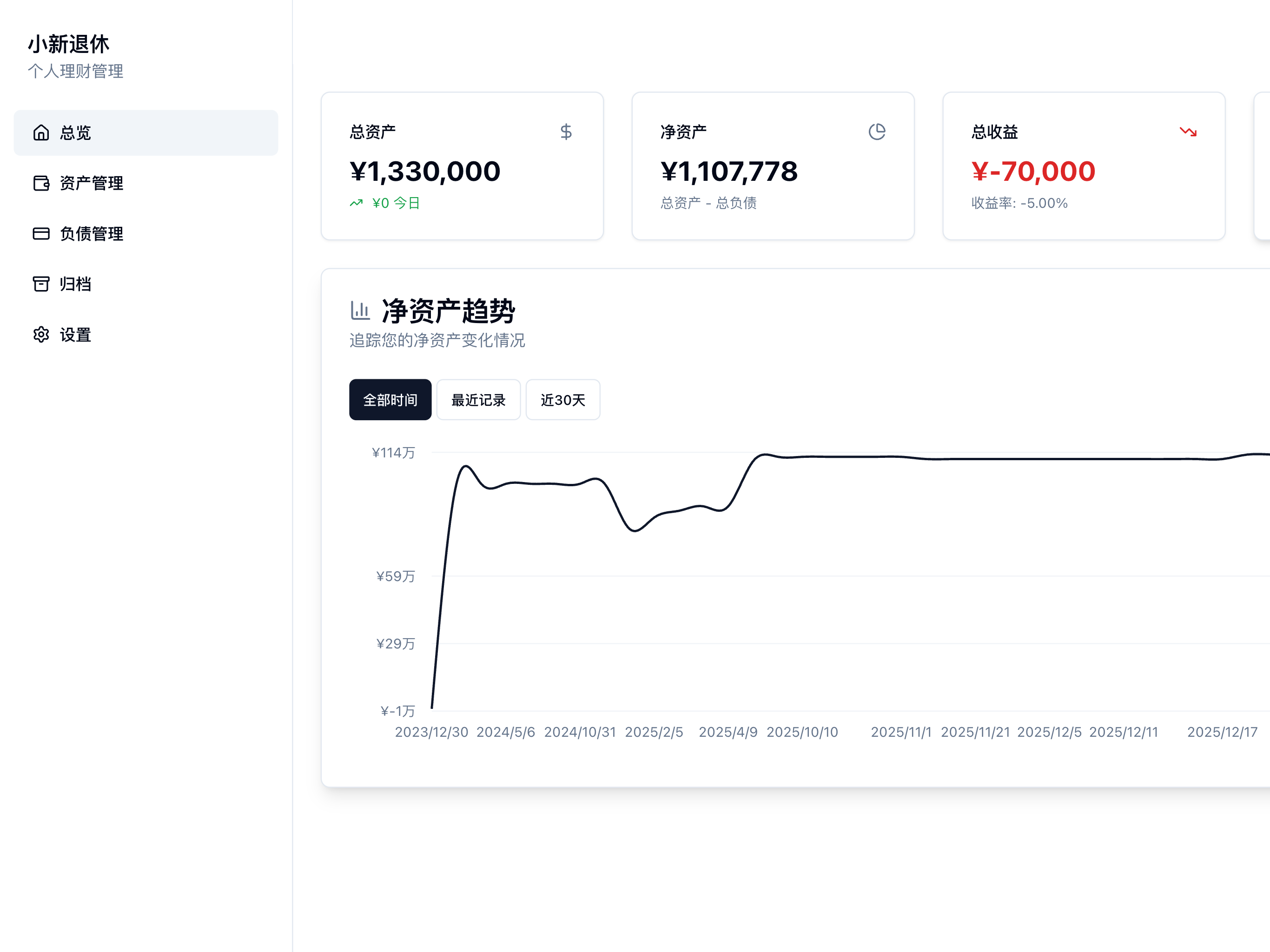Screen dimensions: 1270x952
Task: Click the credit card icon for 负债管理
Action: (x=41, y=234)
